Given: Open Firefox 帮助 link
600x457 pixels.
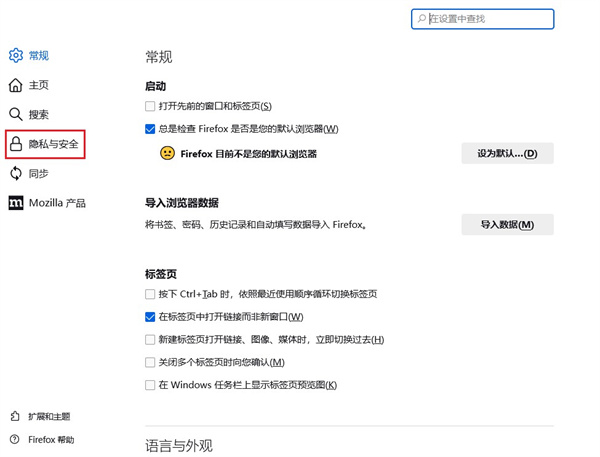Looking at the screenshot, I should (x=42, y=439).
